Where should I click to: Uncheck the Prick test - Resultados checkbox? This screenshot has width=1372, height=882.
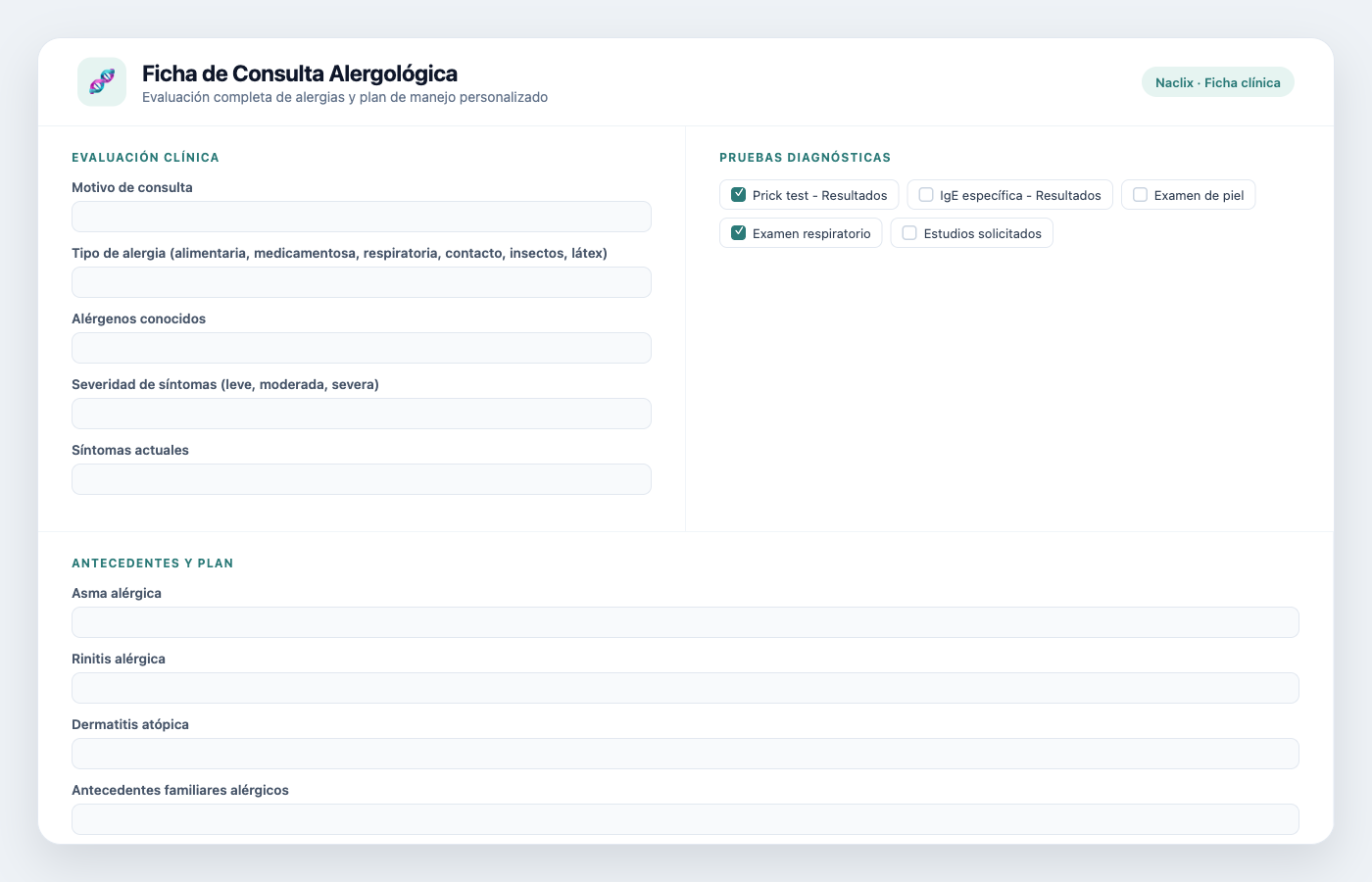(x=739, y=195)
